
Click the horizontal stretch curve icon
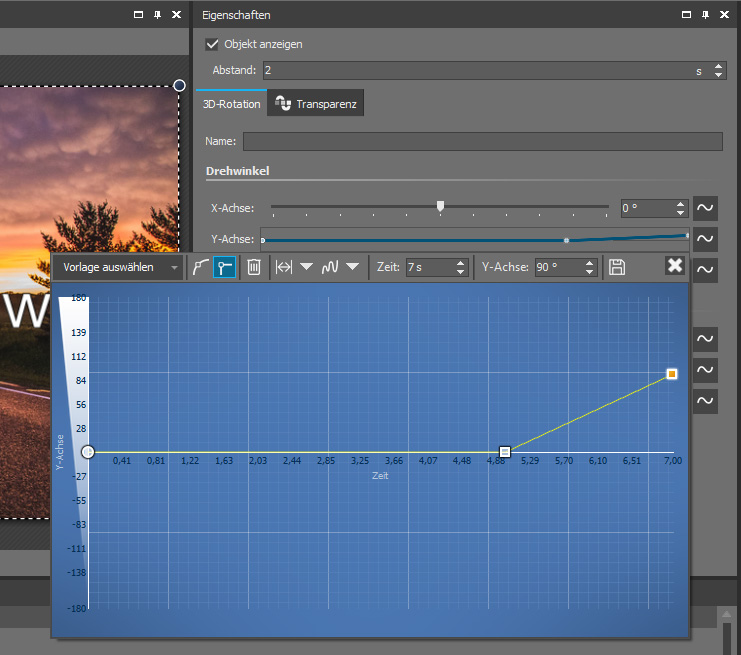(284, 267)
